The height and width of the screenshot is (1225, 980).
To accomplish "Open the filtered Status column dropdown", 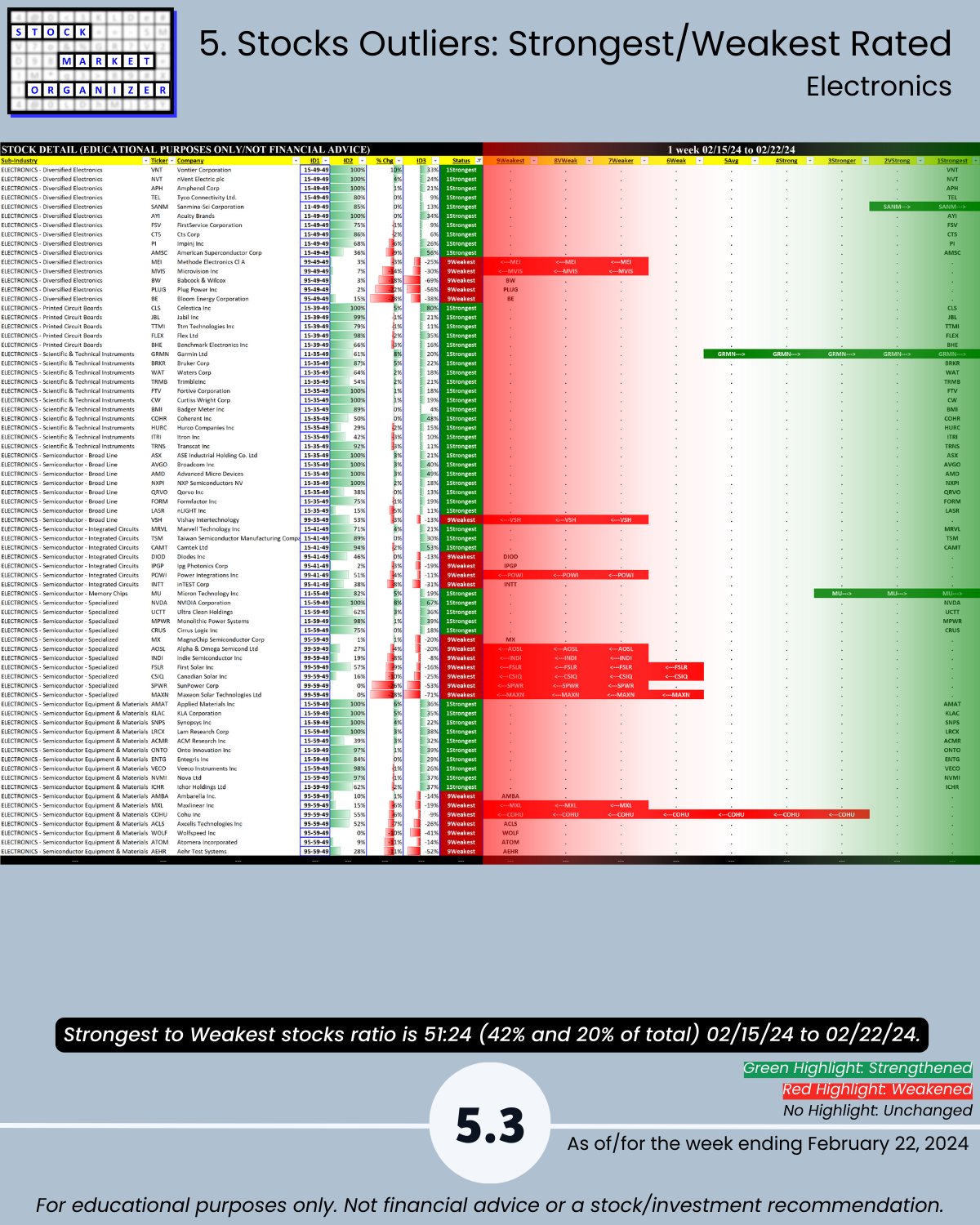I will pos(479,161).
